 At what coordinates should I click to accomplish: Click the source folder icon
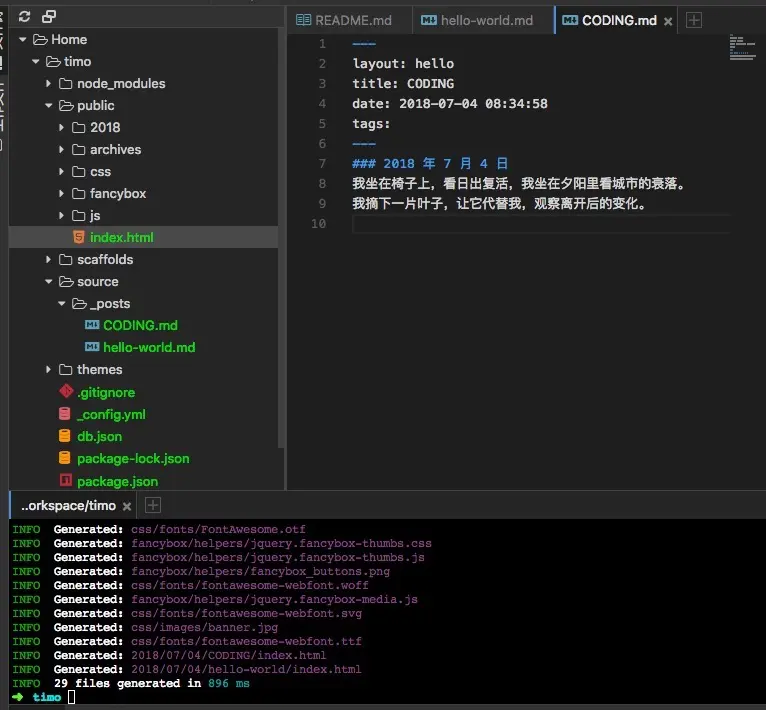click(66, 281)
